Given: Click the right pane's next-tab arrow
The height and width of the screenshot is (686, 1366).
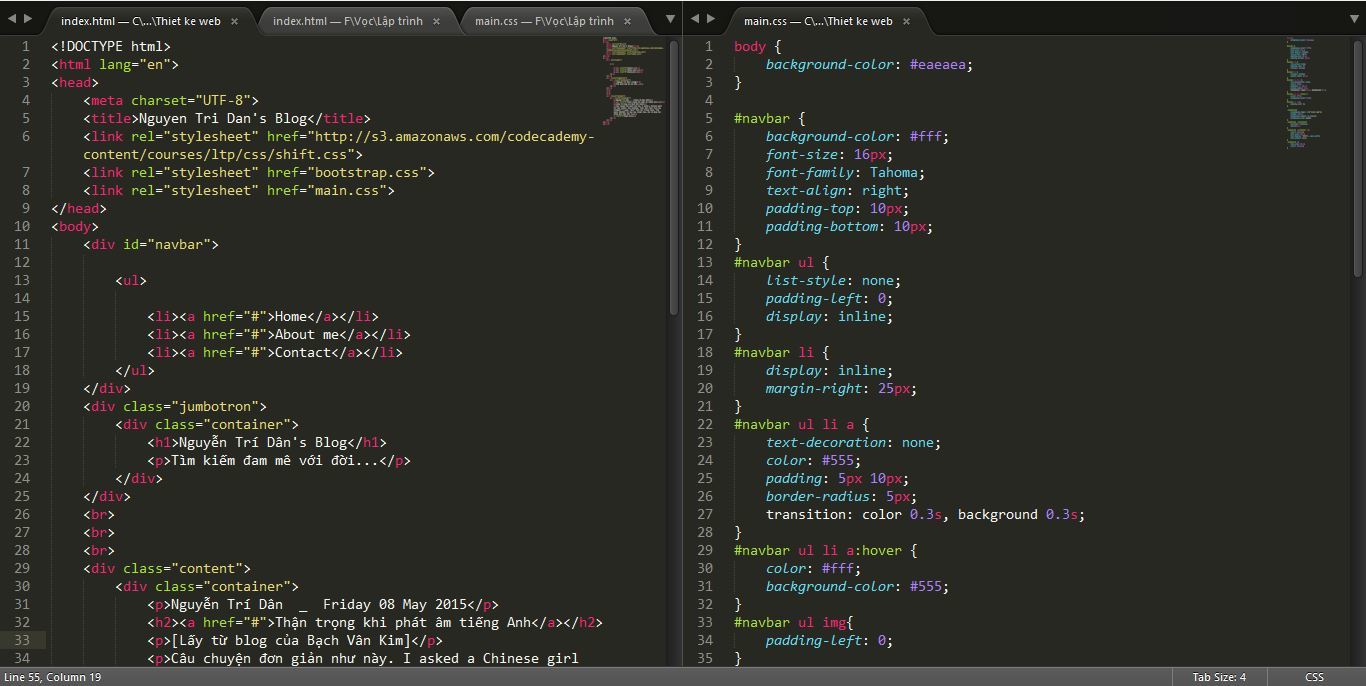Looking at the screenshot, I should coord(711,18).
